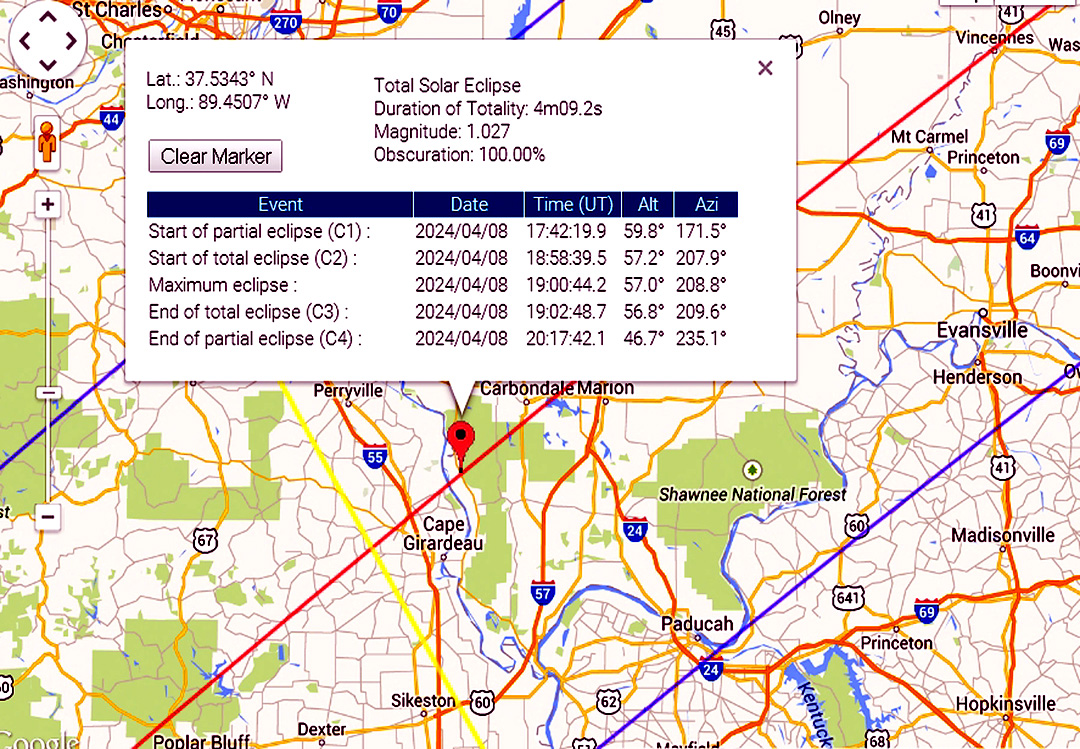Click the Evansville city label
This screenshot has height=749, width=1080.
(981, 330)
